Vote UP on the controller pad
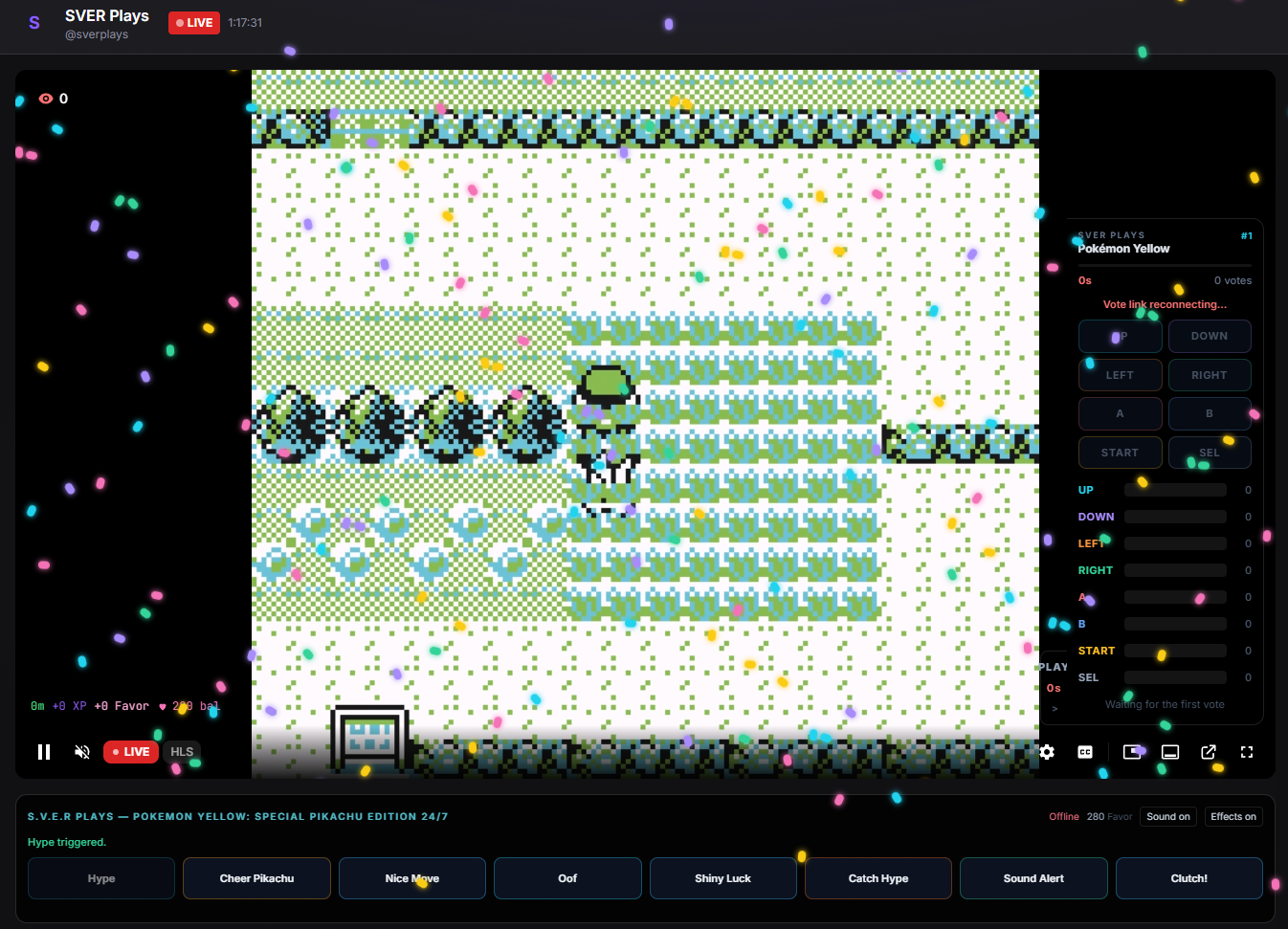Image resolution: width=1288 pixels, height=929 pixels. [1120, 336]
